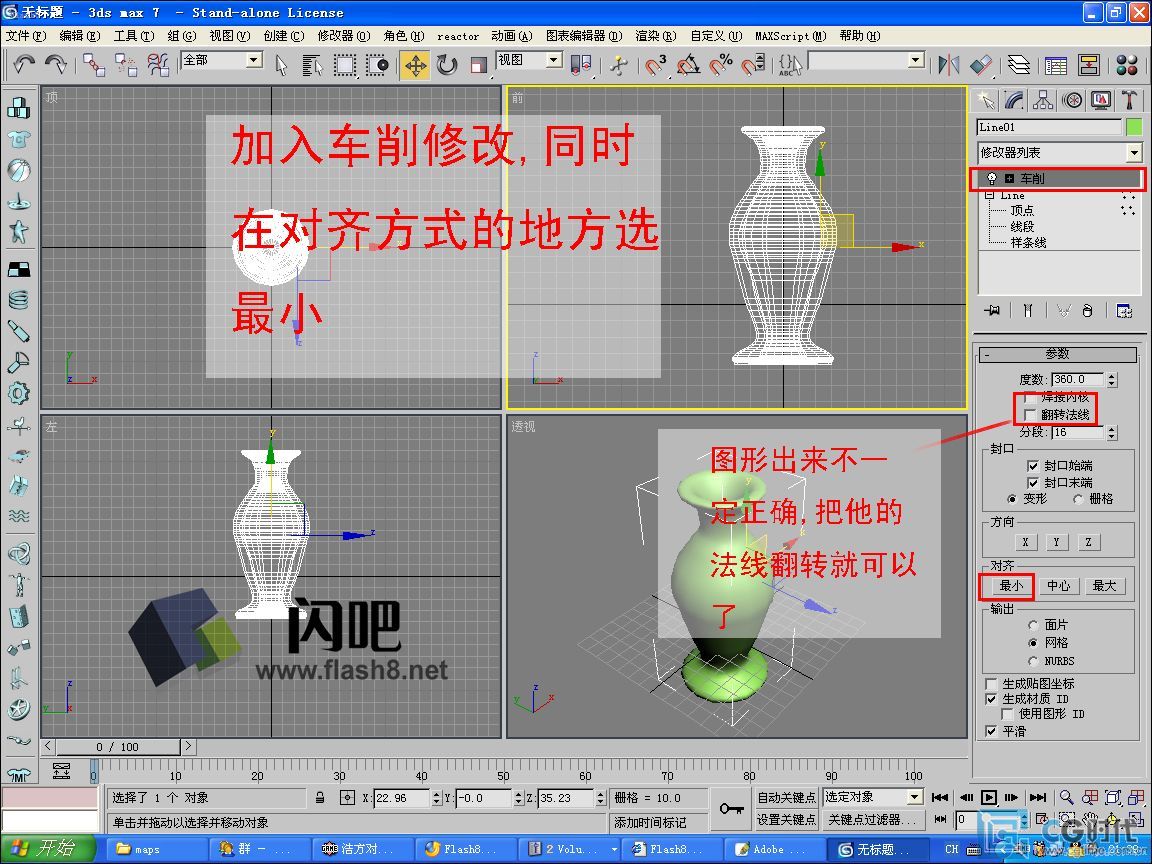
Task: Click the Mirror tool icon in toolbar
Action: tap(948, 65)
